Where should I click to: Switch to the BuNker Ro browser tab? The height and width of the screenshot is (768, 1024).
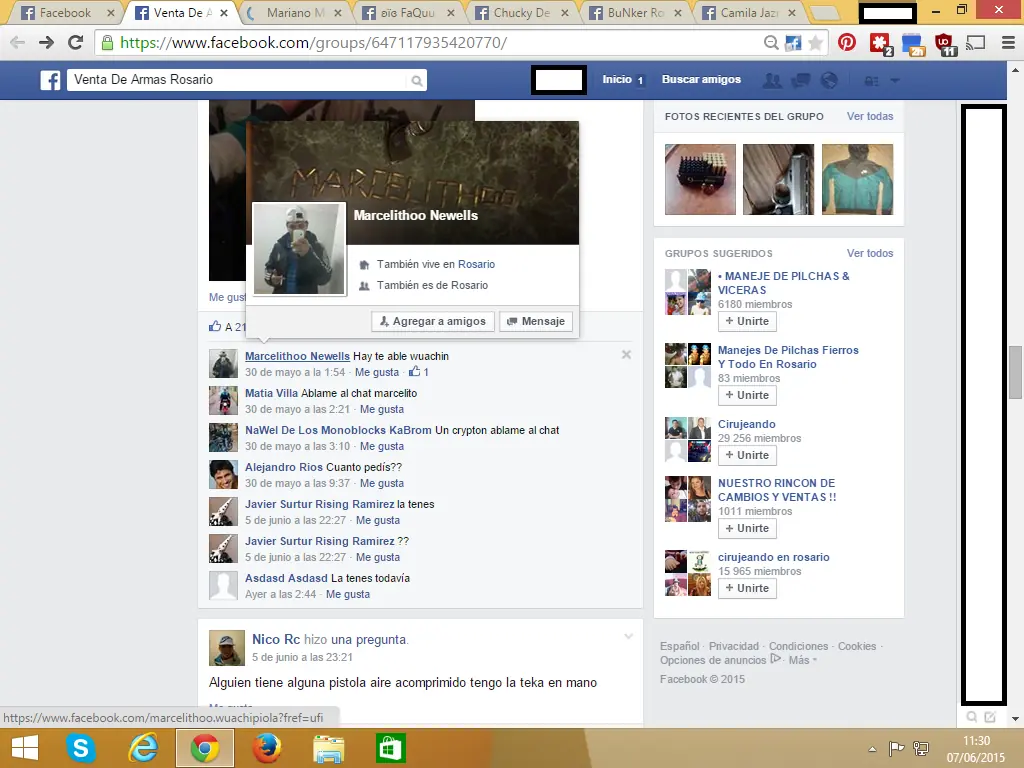[x=635, y=12]
